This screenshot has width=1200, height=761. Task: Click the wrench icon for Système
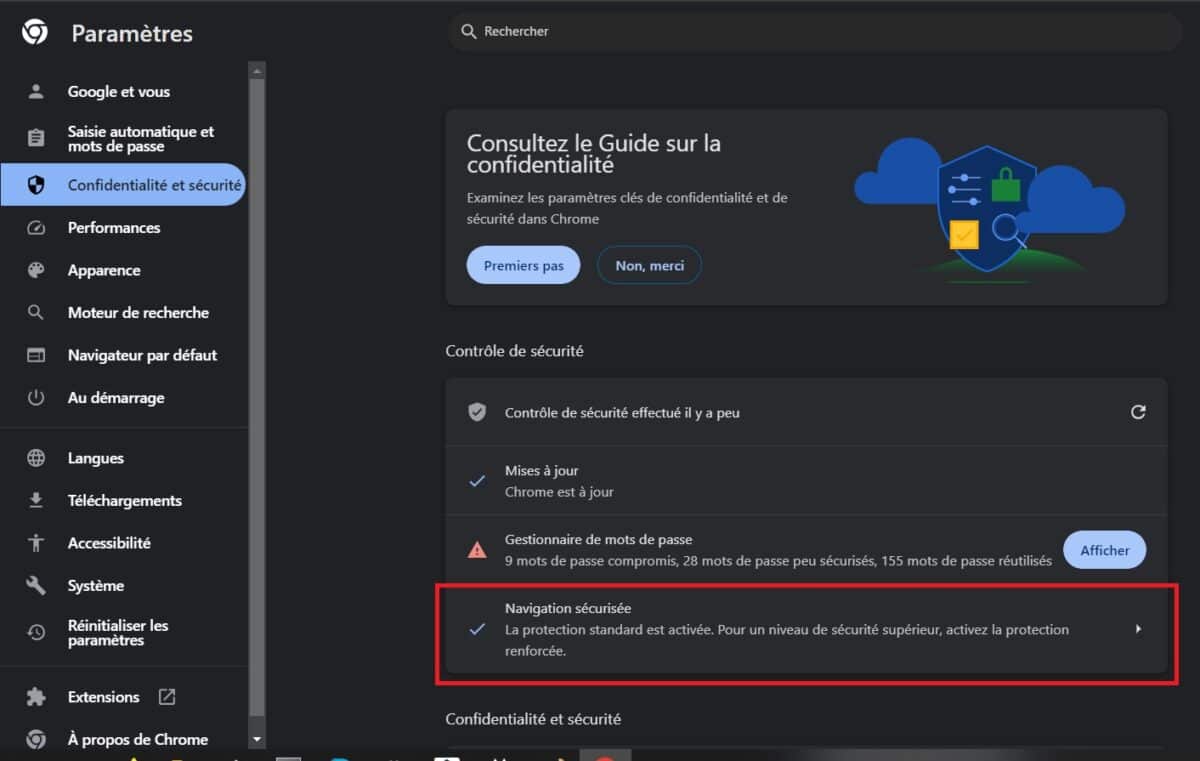(x=36, y=585)
